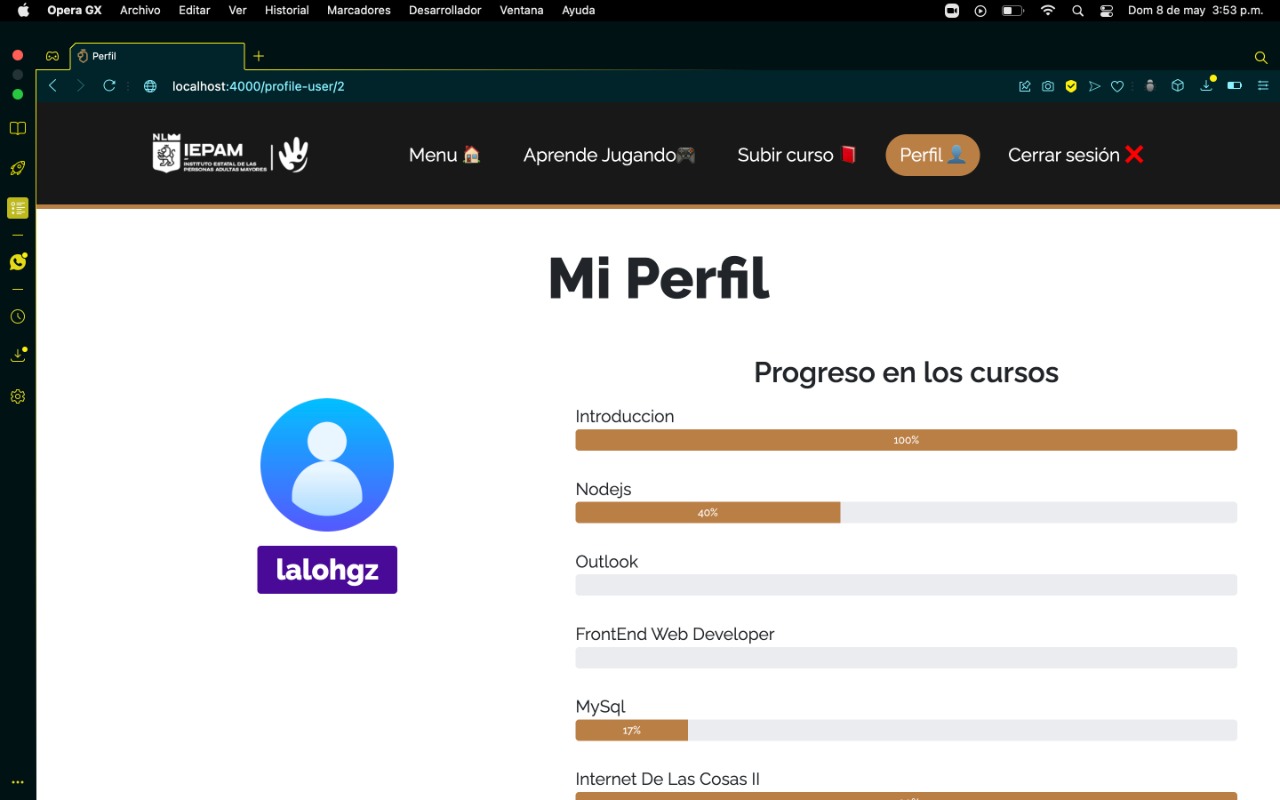Open the bug extension icon

click(1150, 86)
